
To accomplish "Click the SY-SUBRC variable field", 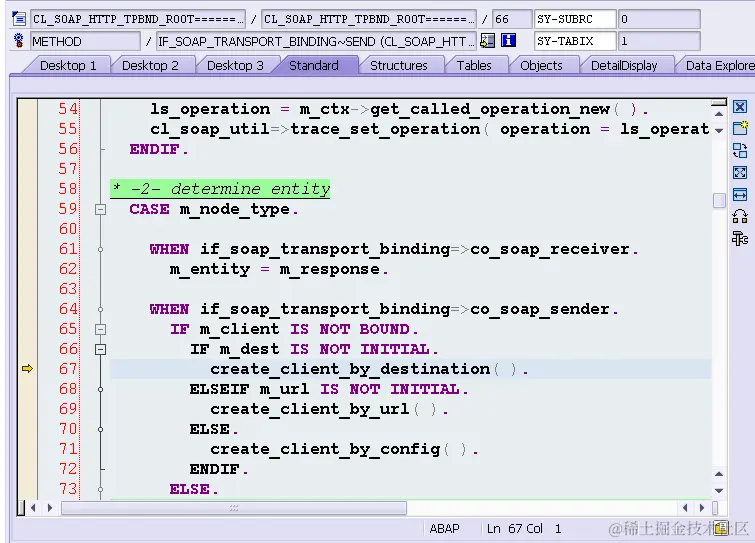I will [x=575, y=19].
